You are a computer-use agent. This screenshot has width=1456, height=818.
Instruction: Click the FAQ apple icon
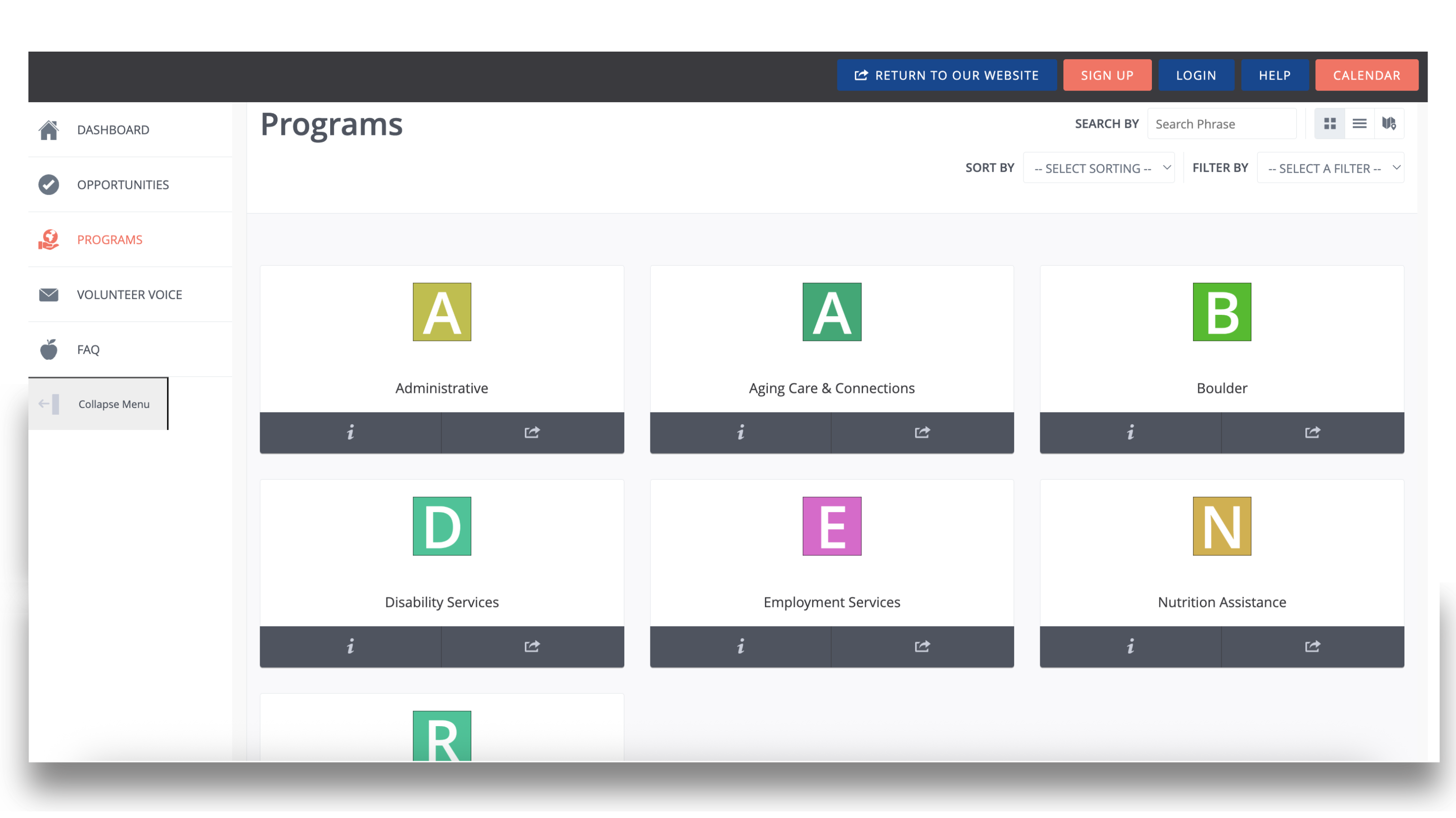[x=49, y=350]
